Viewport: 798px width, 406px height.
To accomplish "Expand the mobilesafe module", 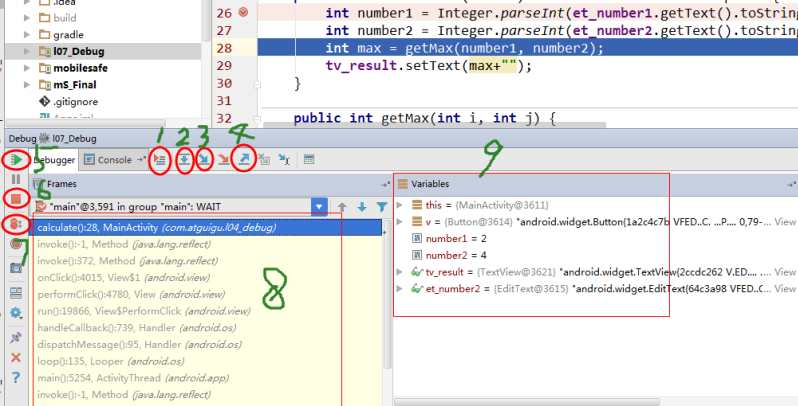I will [x=27, y=68].
